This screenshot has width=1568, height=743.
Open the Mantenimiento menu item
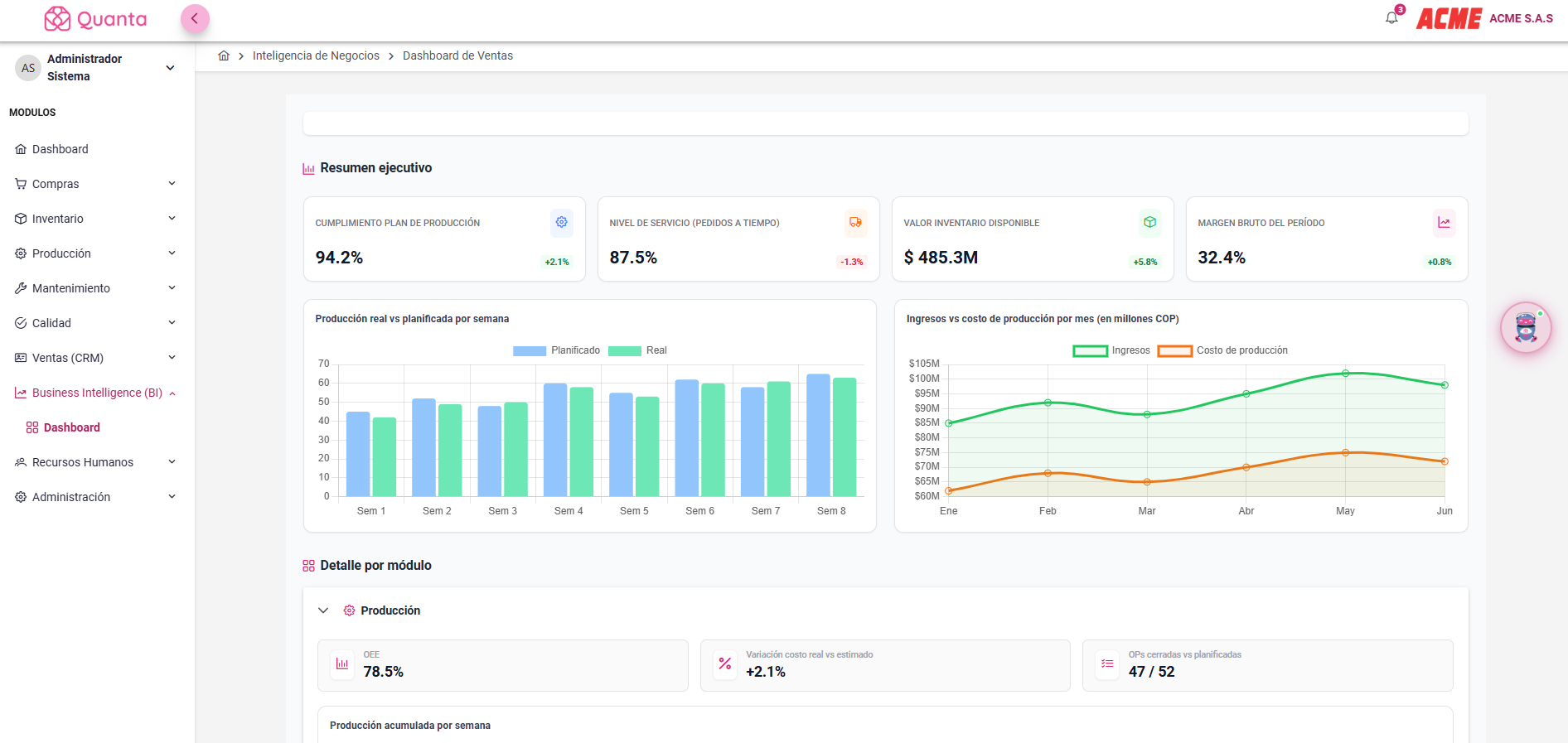click(x=97, y=288)
